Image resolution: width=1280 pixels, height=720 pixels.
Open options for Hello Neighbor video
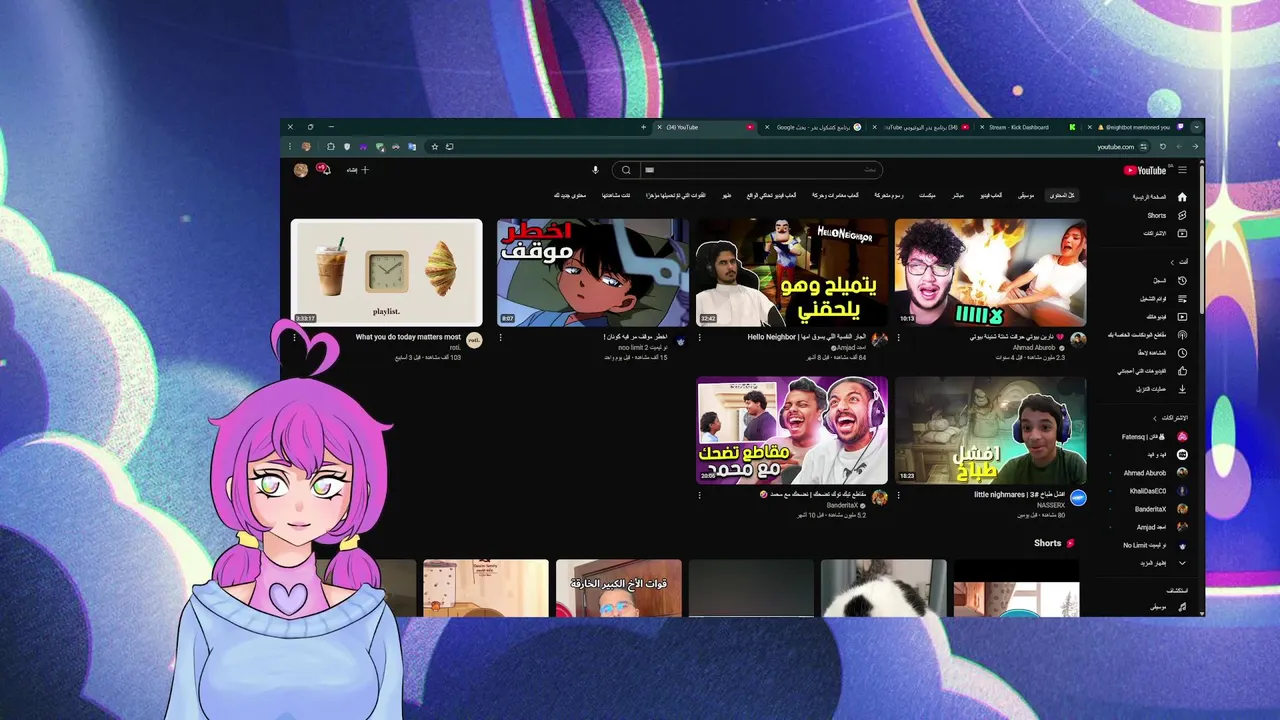pos(699,338)
